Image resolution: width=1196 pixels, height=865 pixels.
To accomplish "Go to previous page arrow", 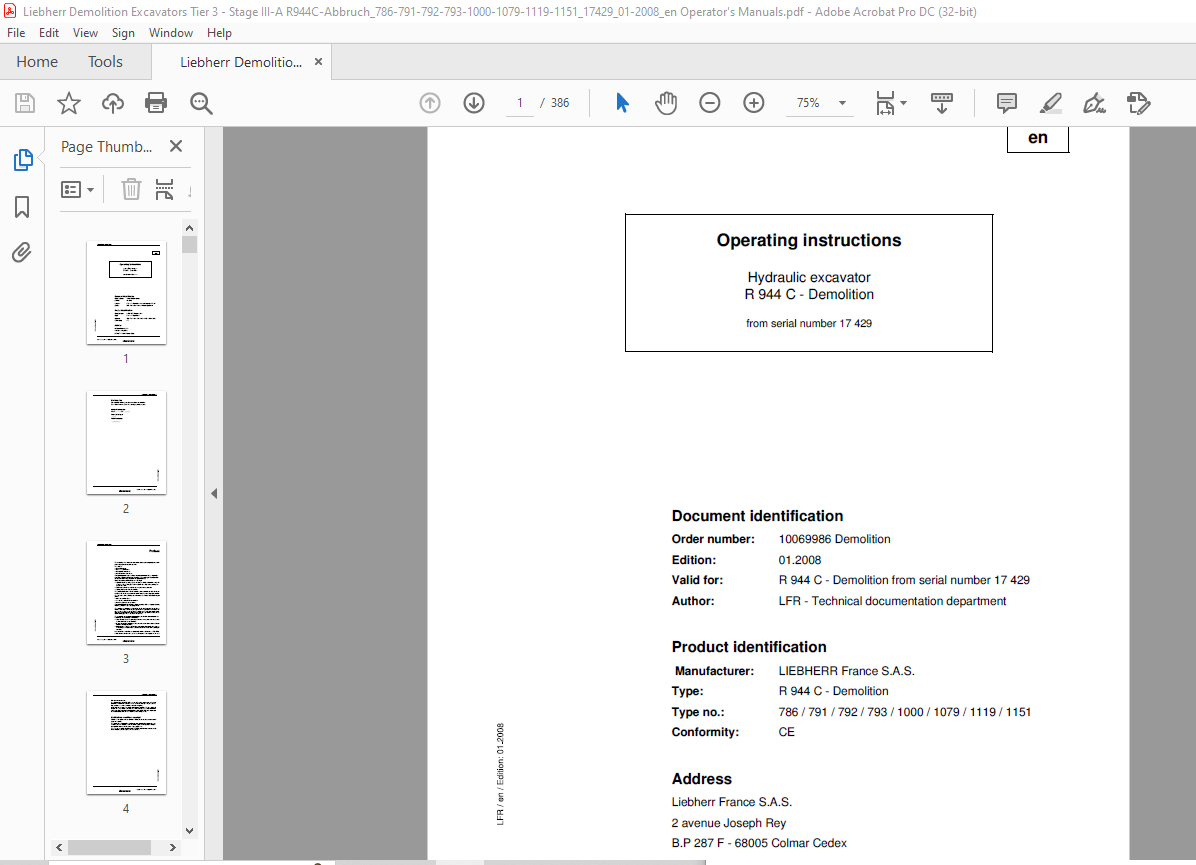I will point(430,103).
